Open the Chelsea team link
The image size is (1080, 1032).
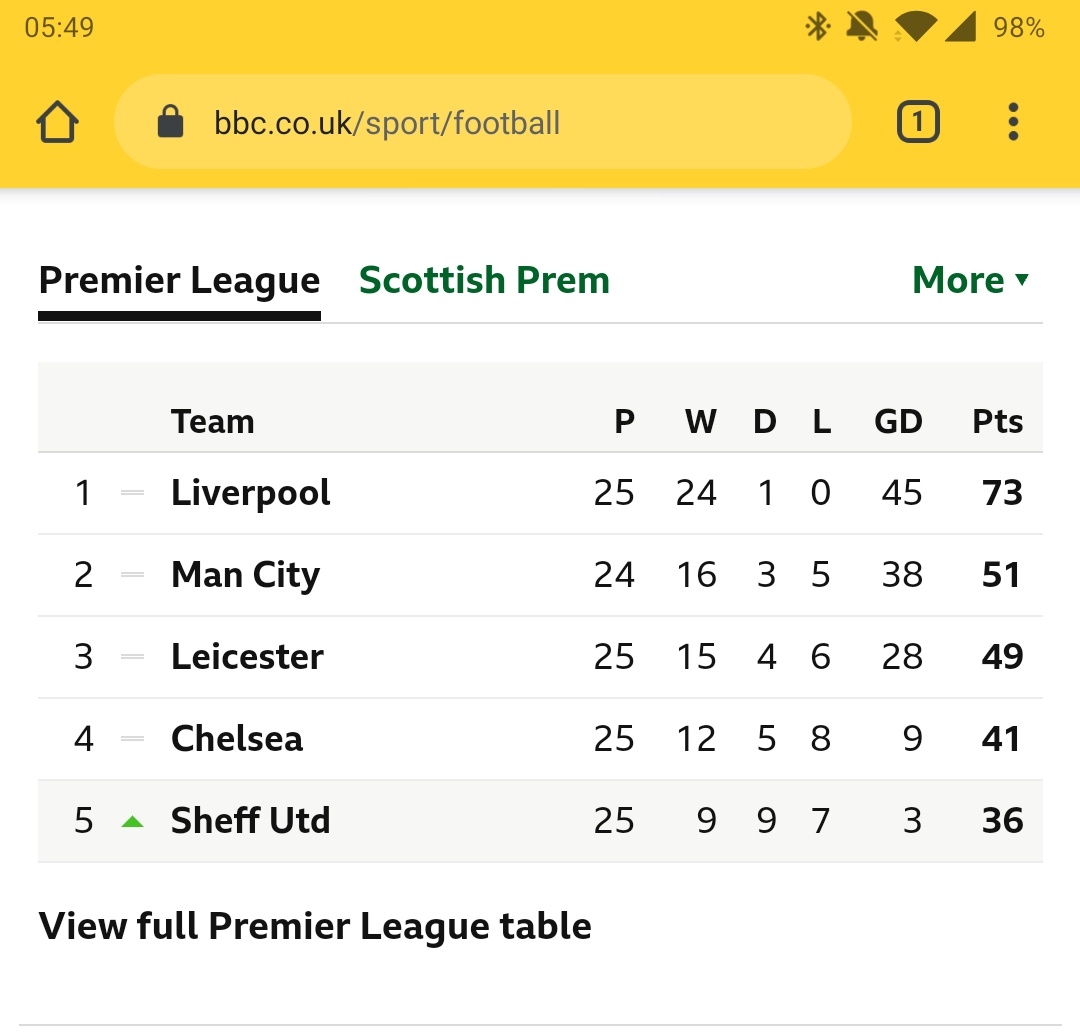coord(237,739)
